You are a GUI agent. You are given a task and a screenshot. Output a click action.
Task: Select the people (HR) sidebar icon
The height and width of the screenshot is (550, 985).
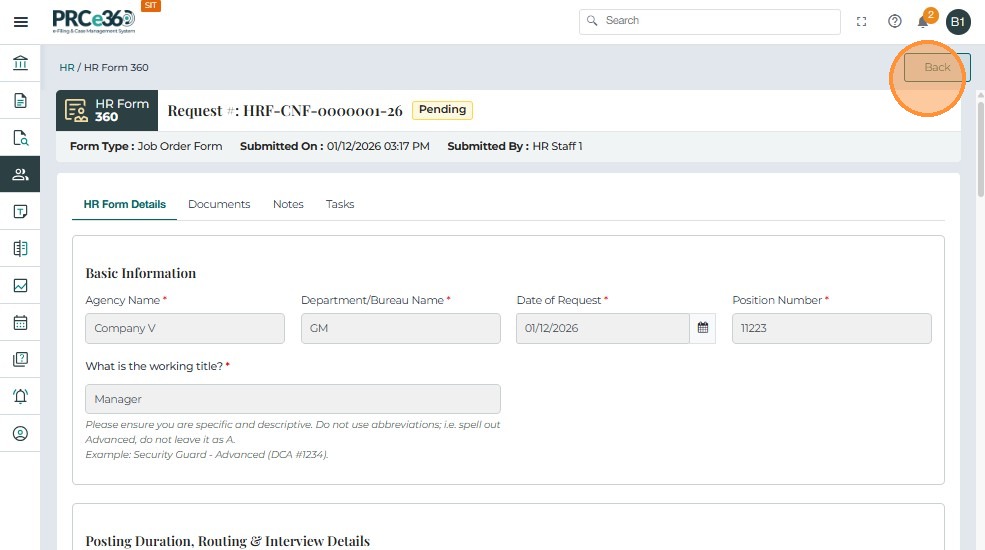coord(20,174)
